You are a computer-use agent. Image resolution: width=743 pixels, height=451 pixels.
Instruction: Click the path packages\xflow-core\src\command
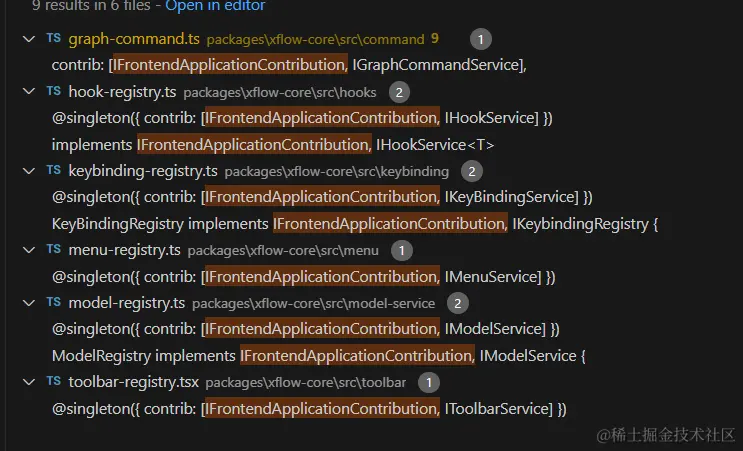(x=316, y=40)
